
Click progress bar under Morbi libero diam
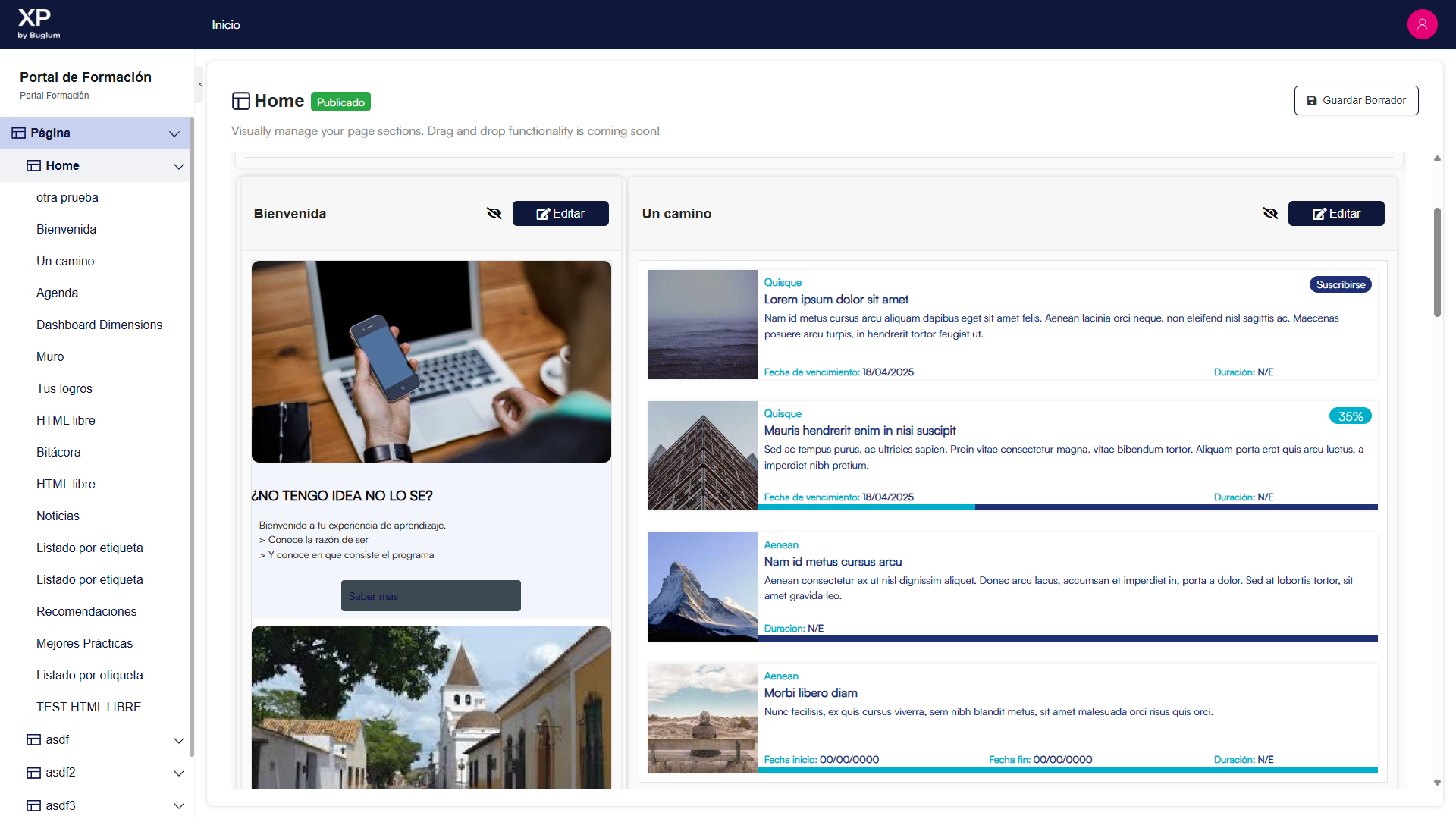pyautogui.click(x=1068, y=770)
